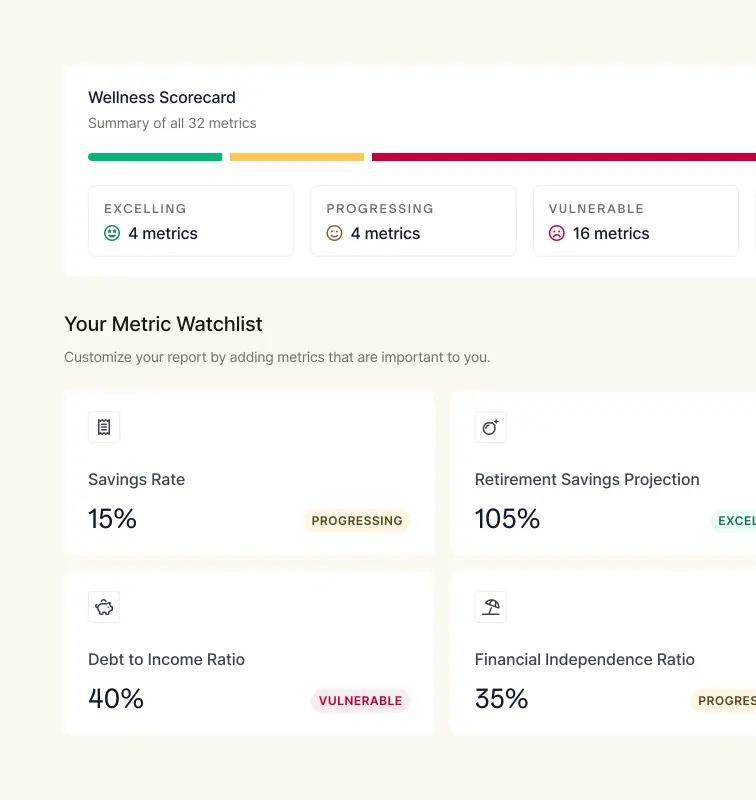Open the Debt to Income Ratio card
Viewport: 756px width, 800px height.
coord(249,654)
